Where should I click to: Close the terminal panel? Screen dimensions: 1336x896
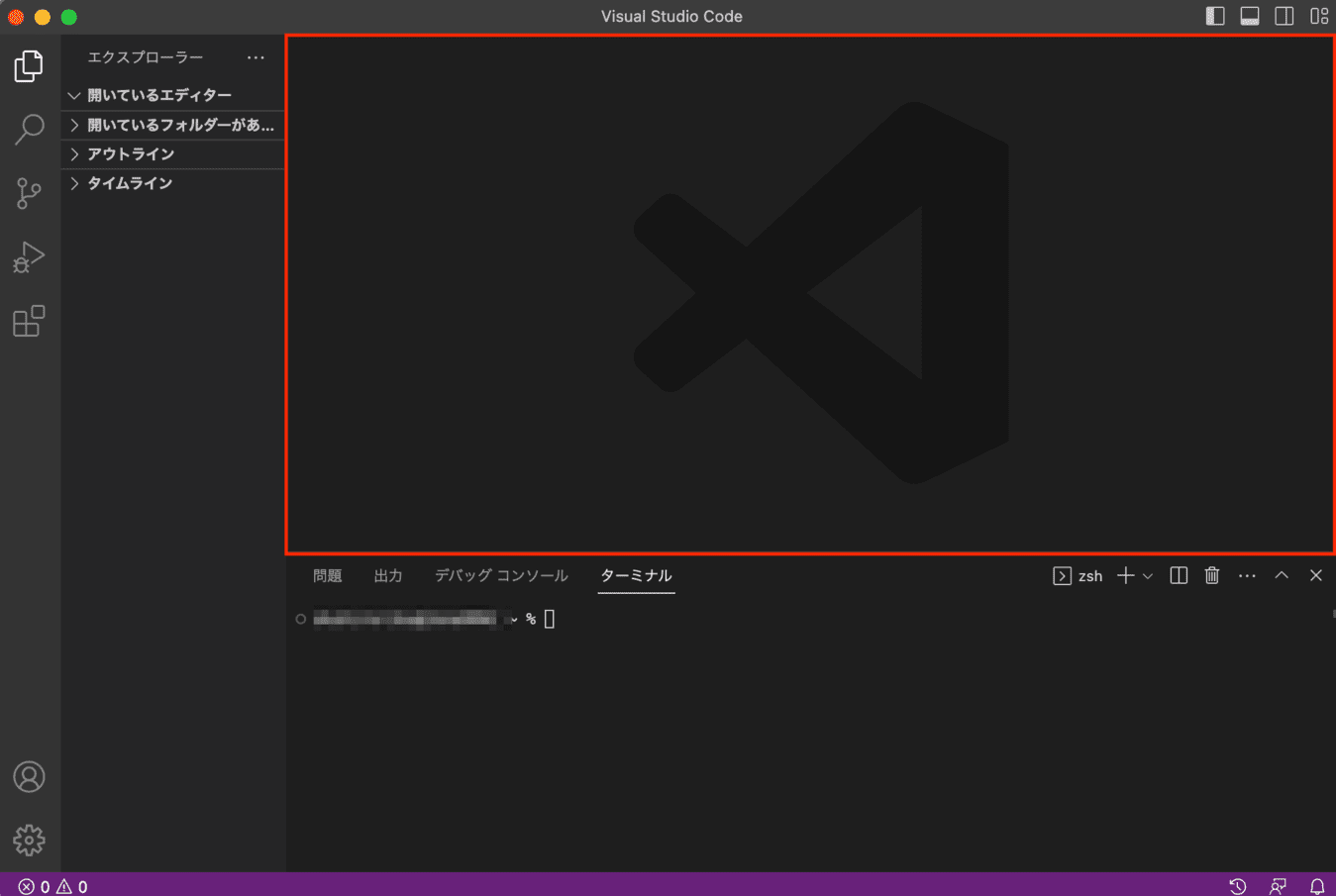tap(1316, 575)
